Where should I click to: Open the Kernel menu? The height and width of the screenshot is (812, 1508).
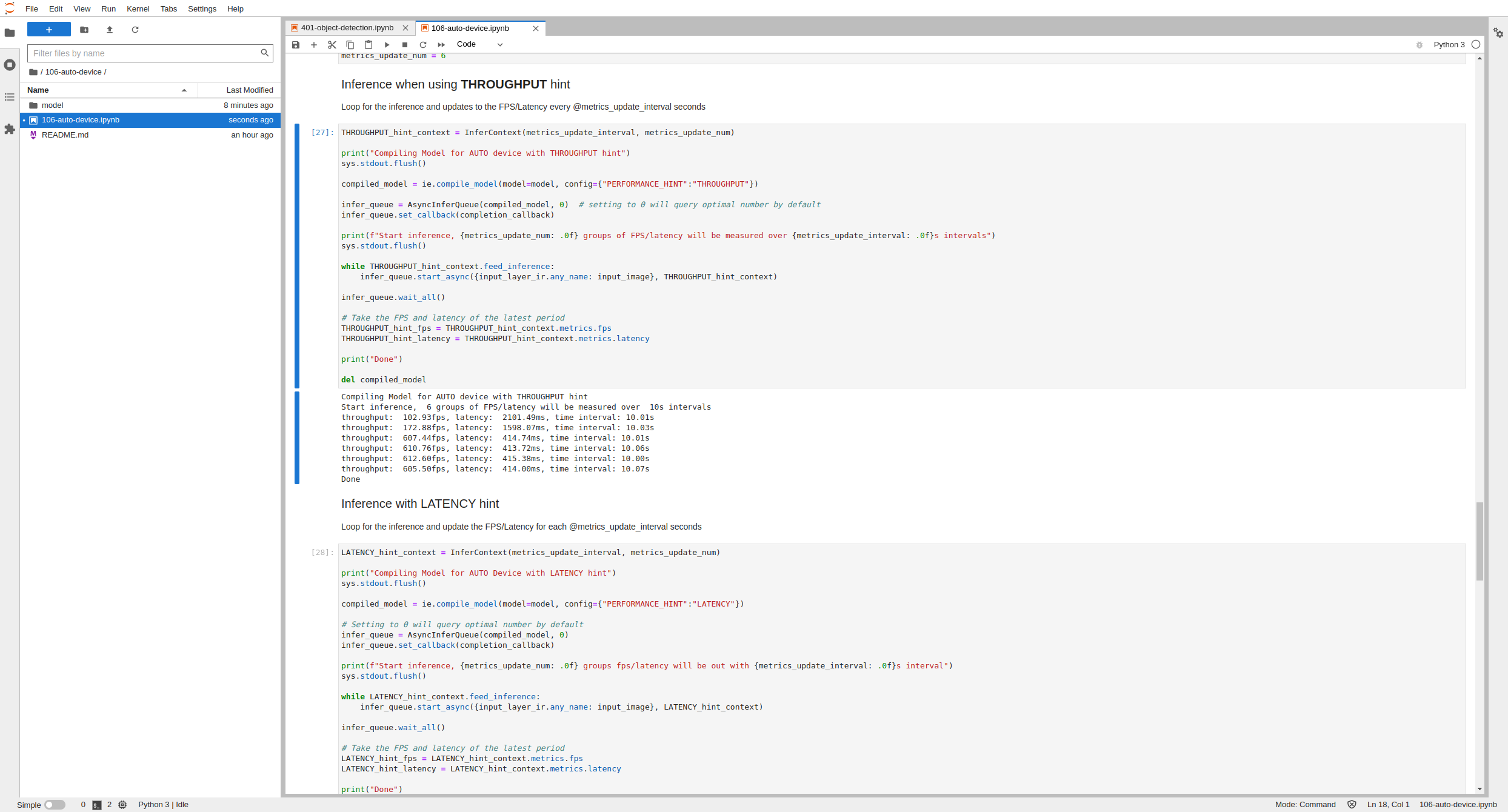(138, 9)
